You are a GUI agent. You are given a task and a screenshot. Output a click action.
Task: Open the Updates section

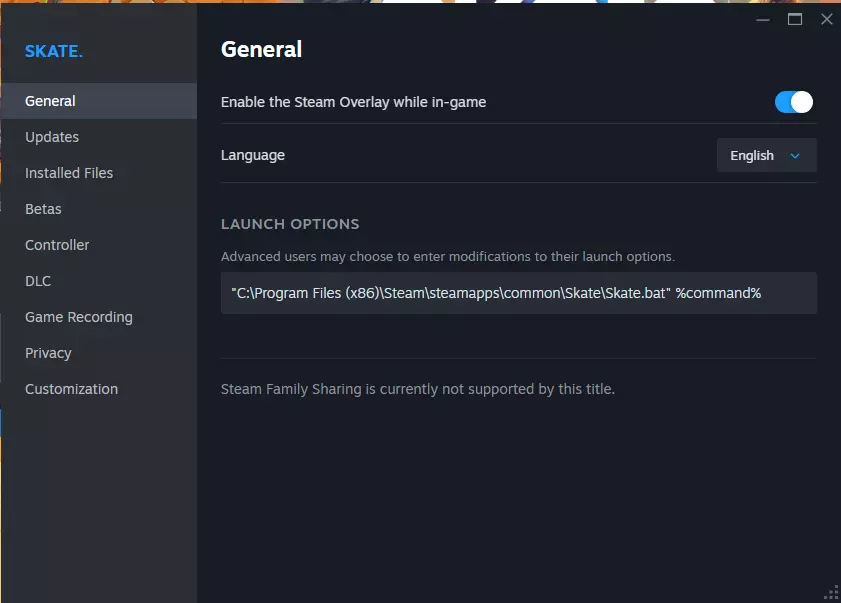(52, 137)
